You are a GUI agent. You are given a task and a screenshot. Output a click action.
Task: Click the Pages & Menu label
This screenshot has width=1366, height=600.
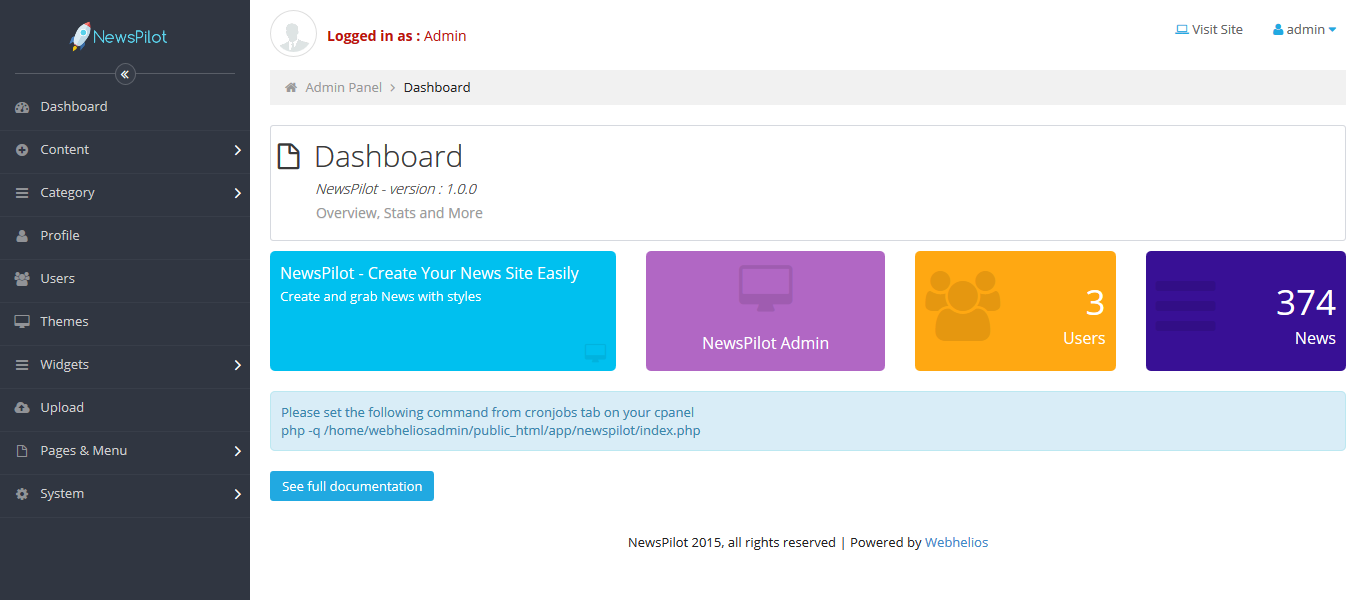[x=84, y=451]
